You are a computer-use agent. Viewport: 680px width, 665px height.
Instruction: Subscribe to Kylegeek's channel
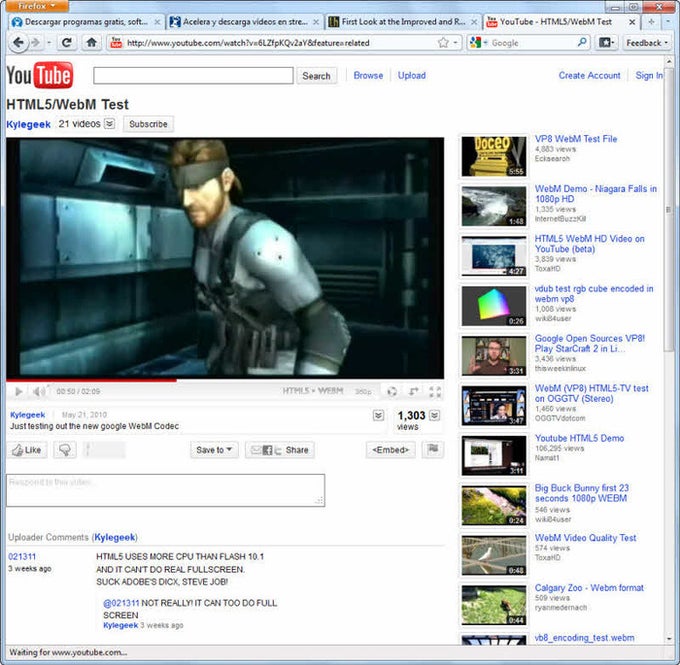click(x=148, y=124)
